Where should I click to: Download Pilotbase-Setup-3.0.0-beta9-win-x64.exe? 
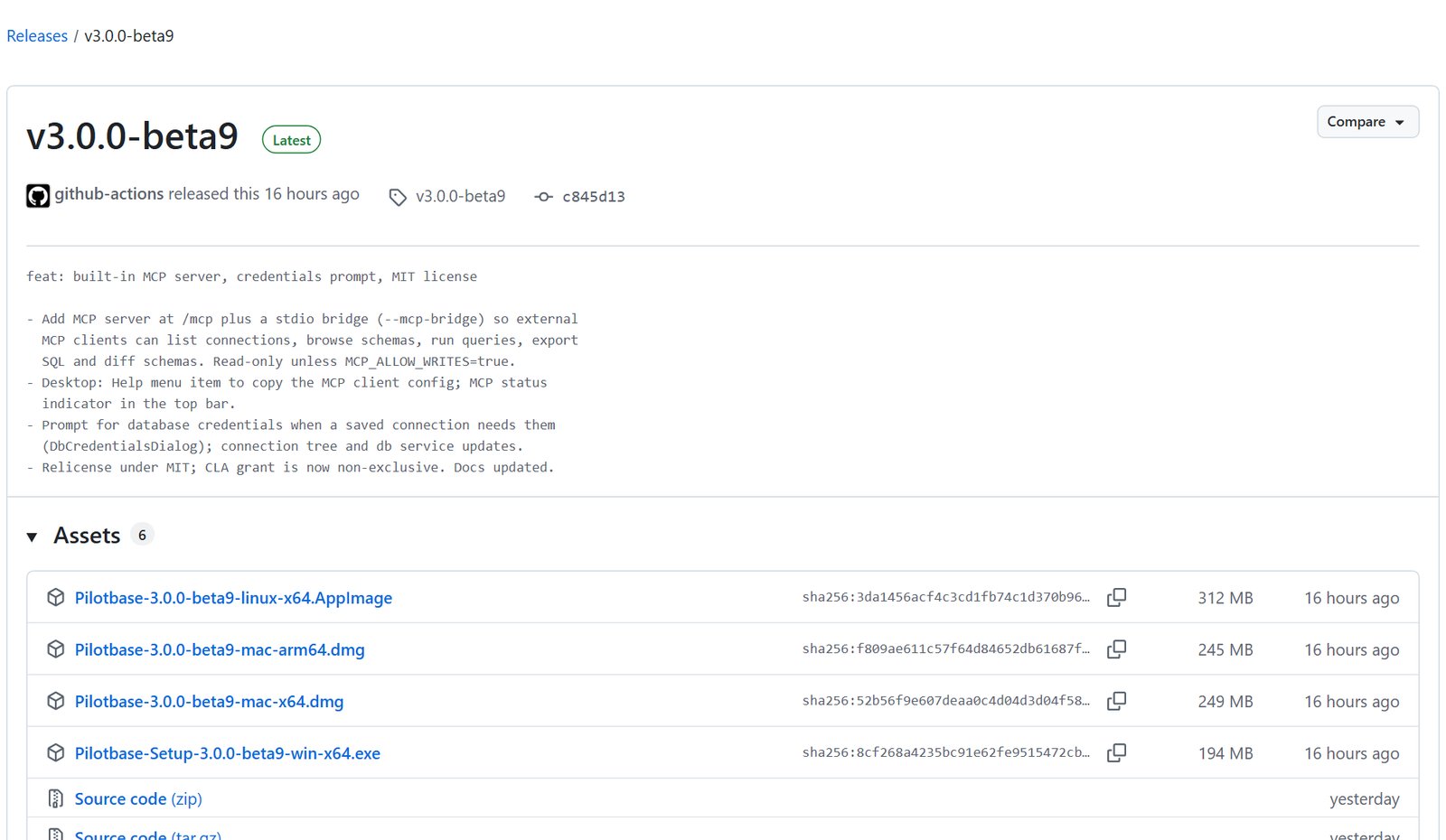pyautogui.click(x=228, y=753)
